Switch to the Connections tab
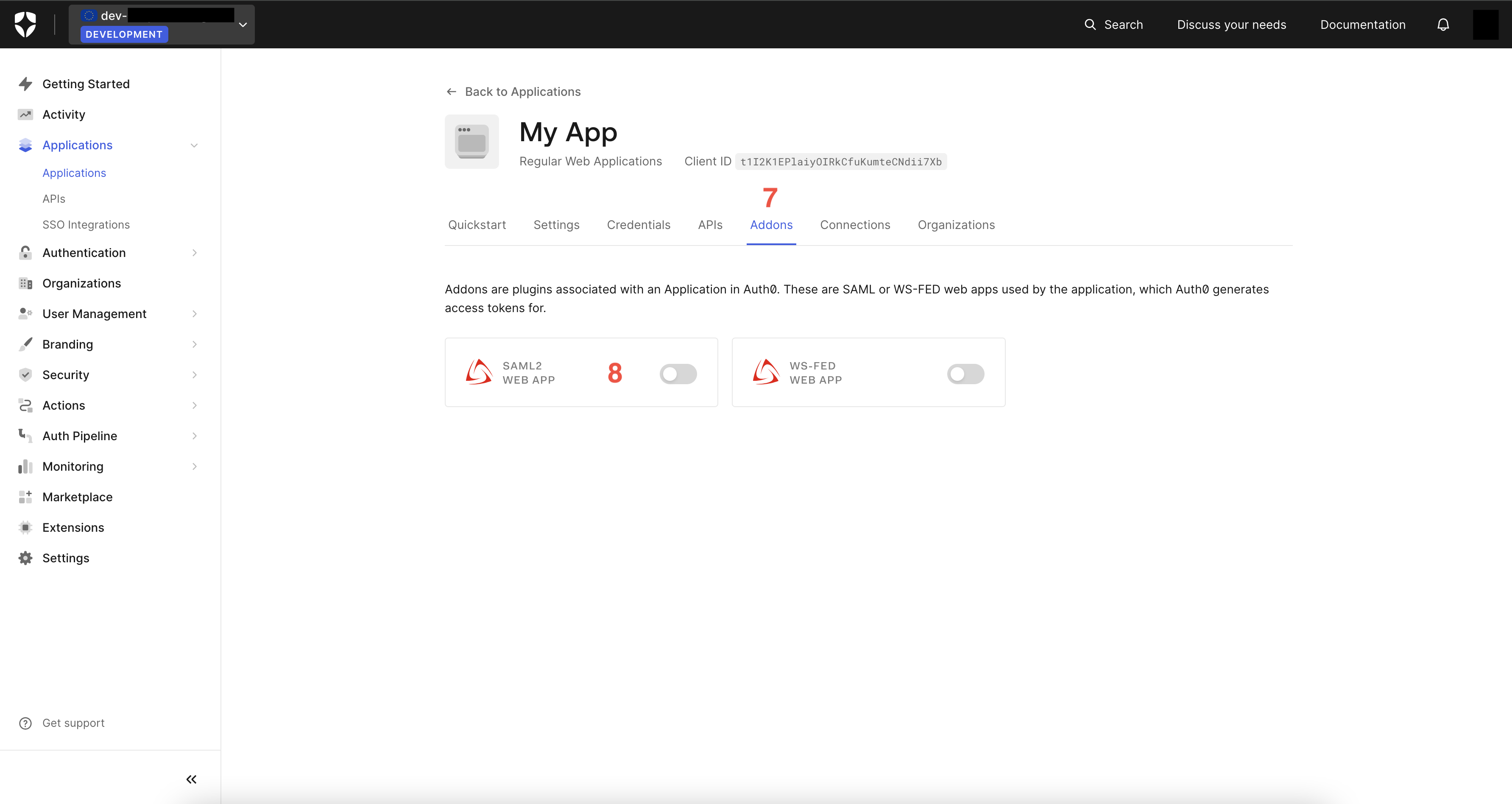 tap(855, 225)
